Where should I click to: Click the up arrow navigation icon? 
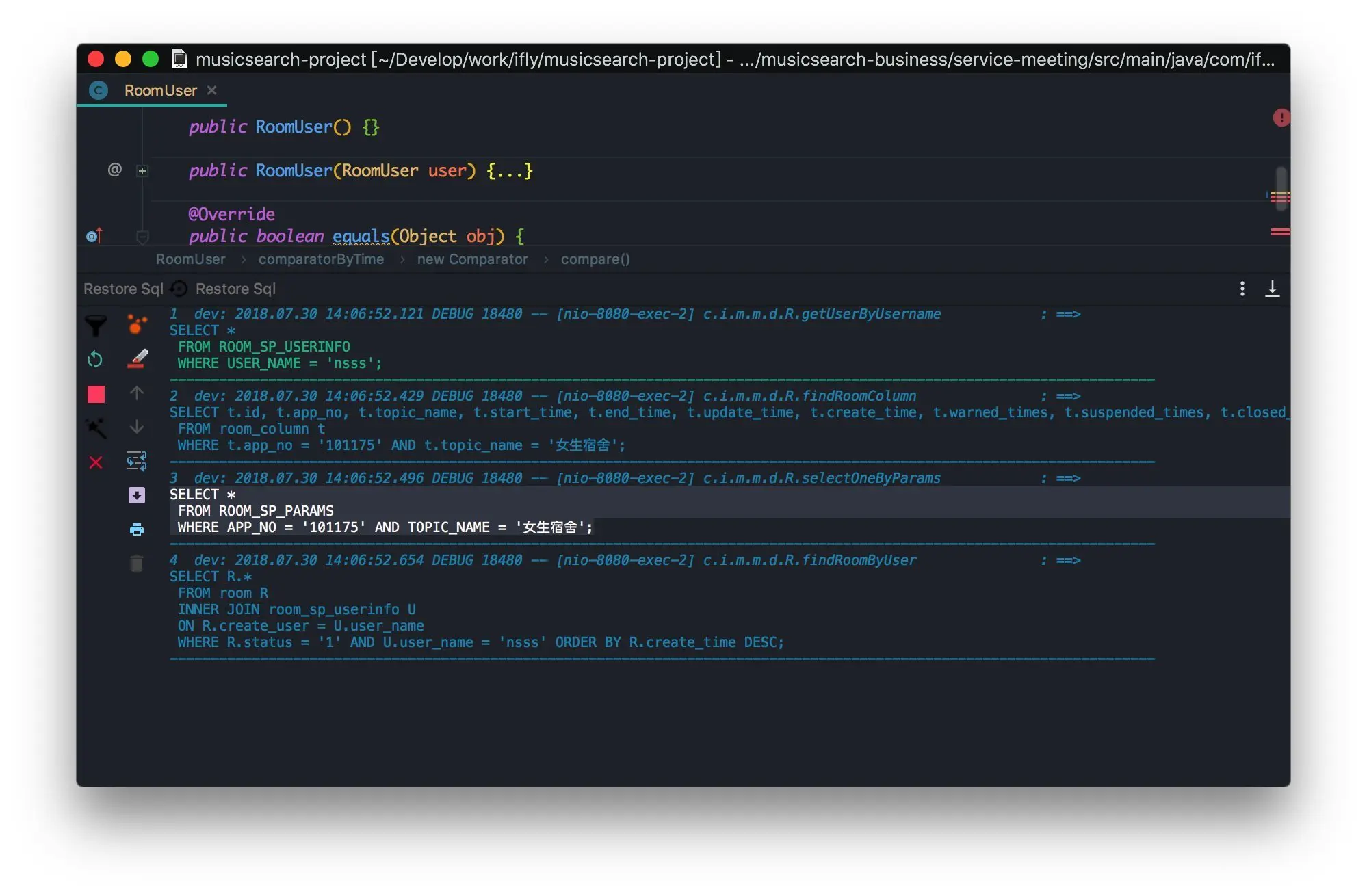click(137, 393)
